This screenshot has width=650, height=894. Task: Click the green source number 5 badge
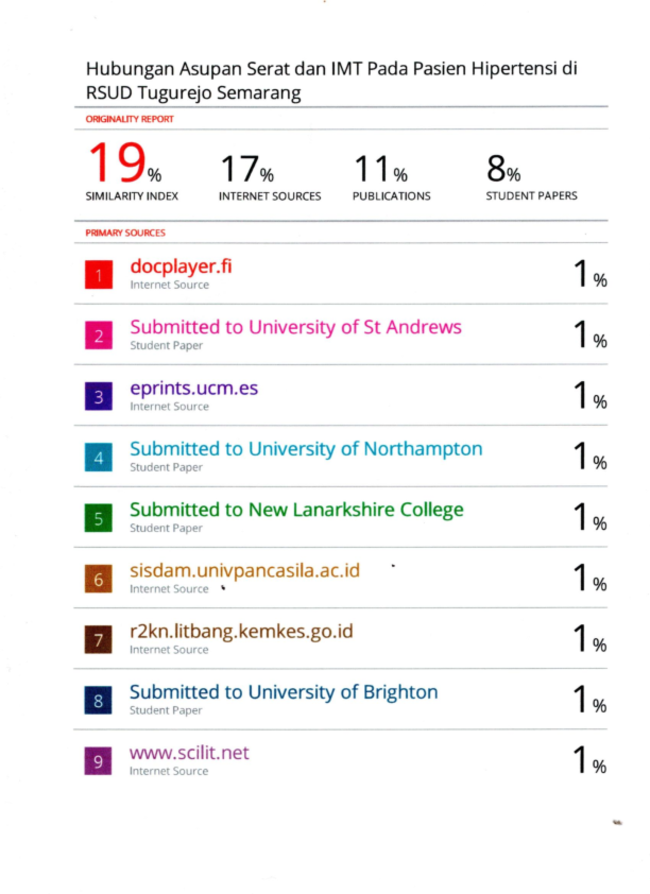pyautogui.click(x=99, y=518)
